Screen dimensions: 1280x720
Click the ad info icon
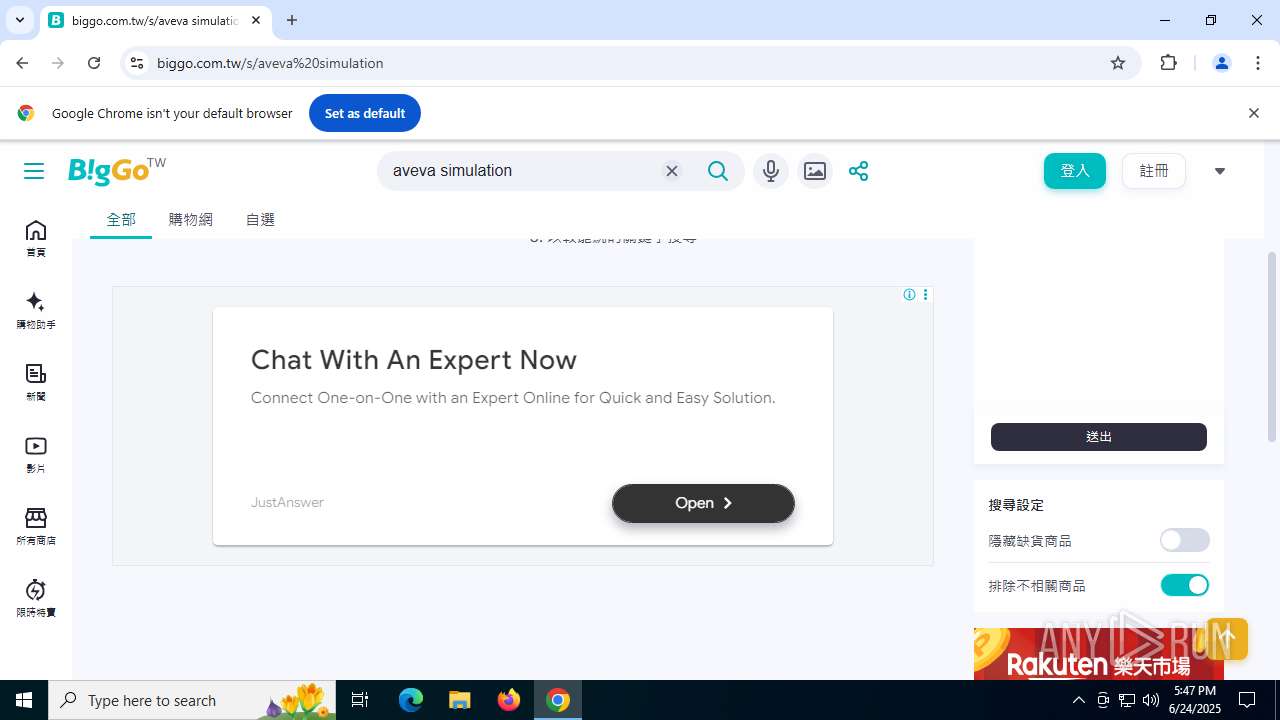909,294
